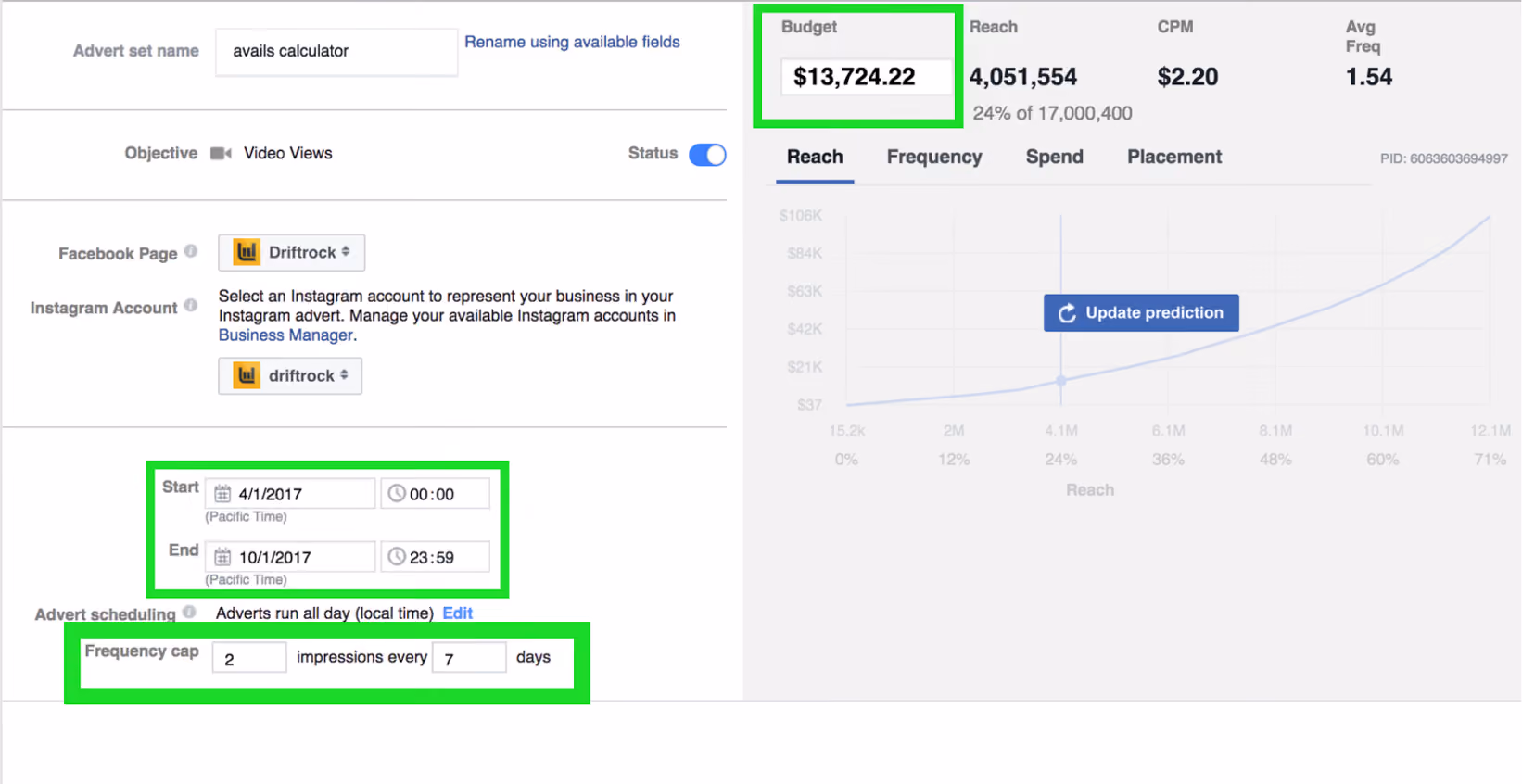The image size is (1522, 784).
Task: Click the $106K axis label
Action: tap(801, 216)
